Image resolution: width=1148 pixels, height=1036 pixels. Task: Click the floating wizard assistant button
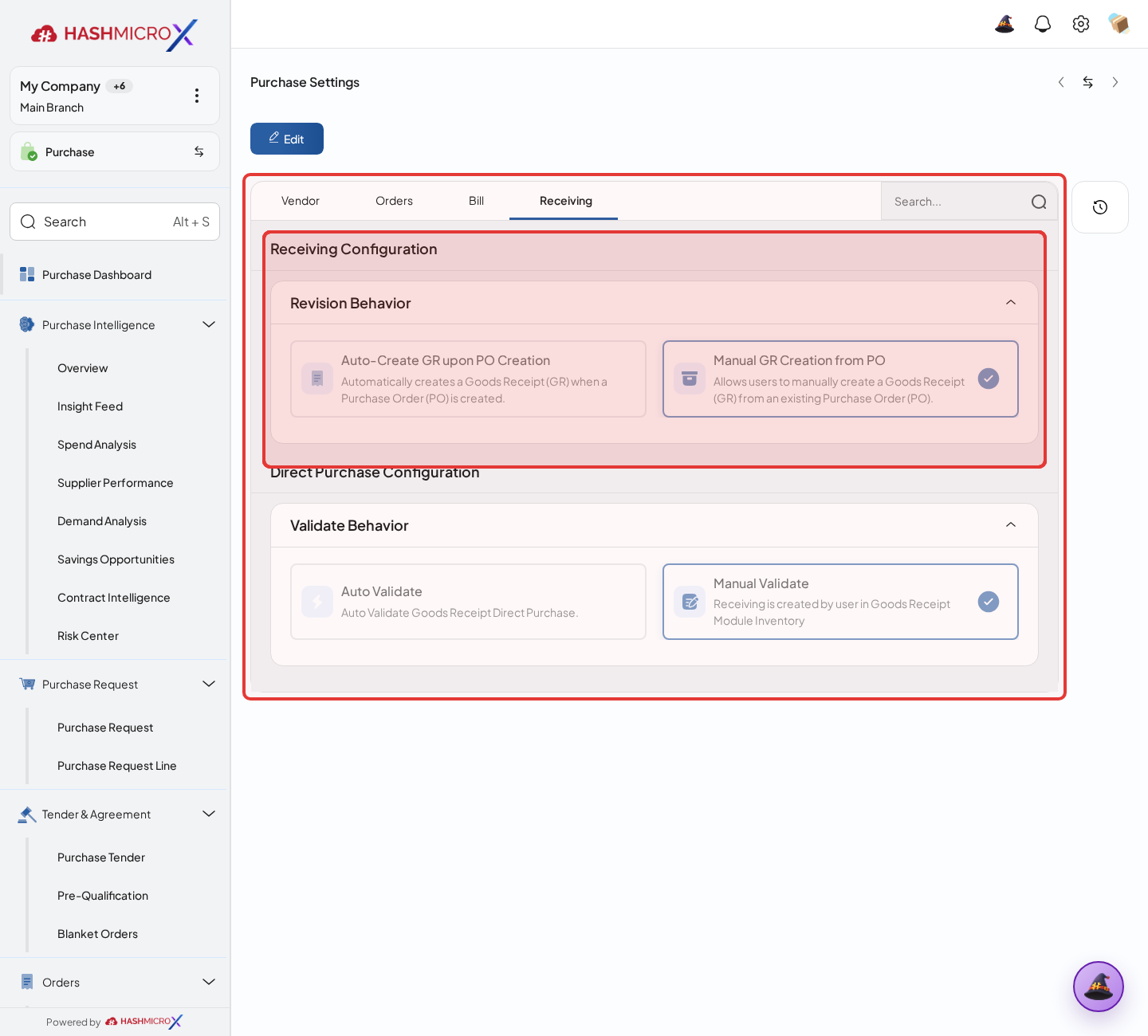coord(1099,987)
